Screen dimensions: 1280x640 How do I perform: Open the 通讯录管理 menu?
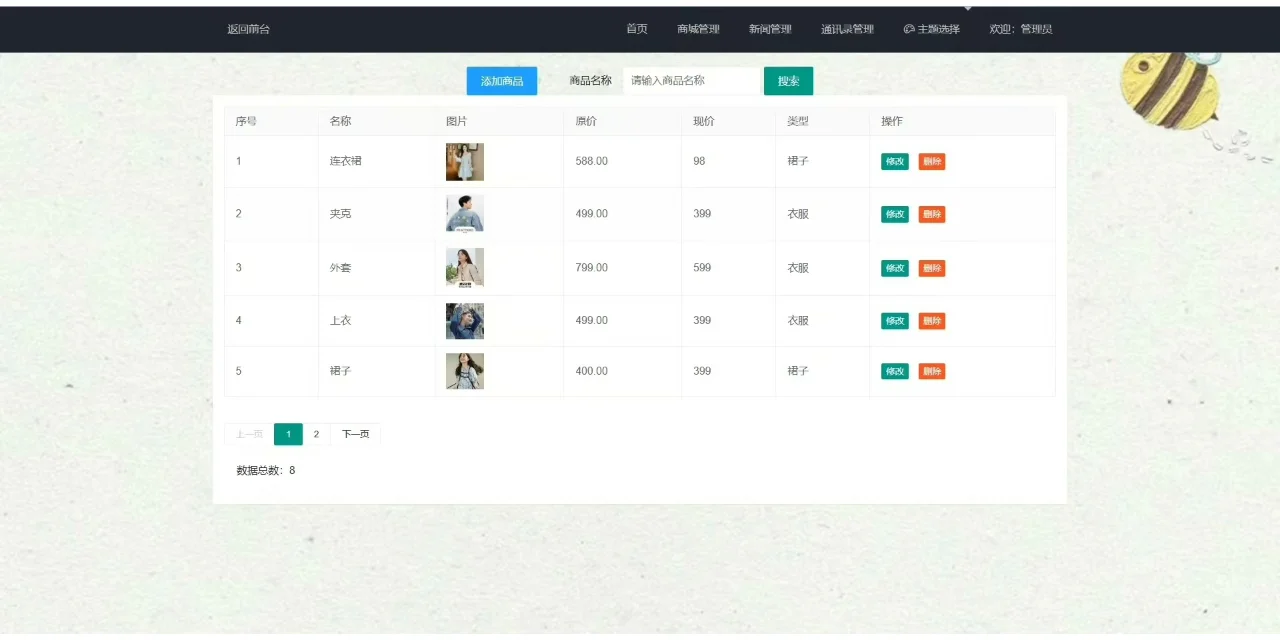coord(846,29)
